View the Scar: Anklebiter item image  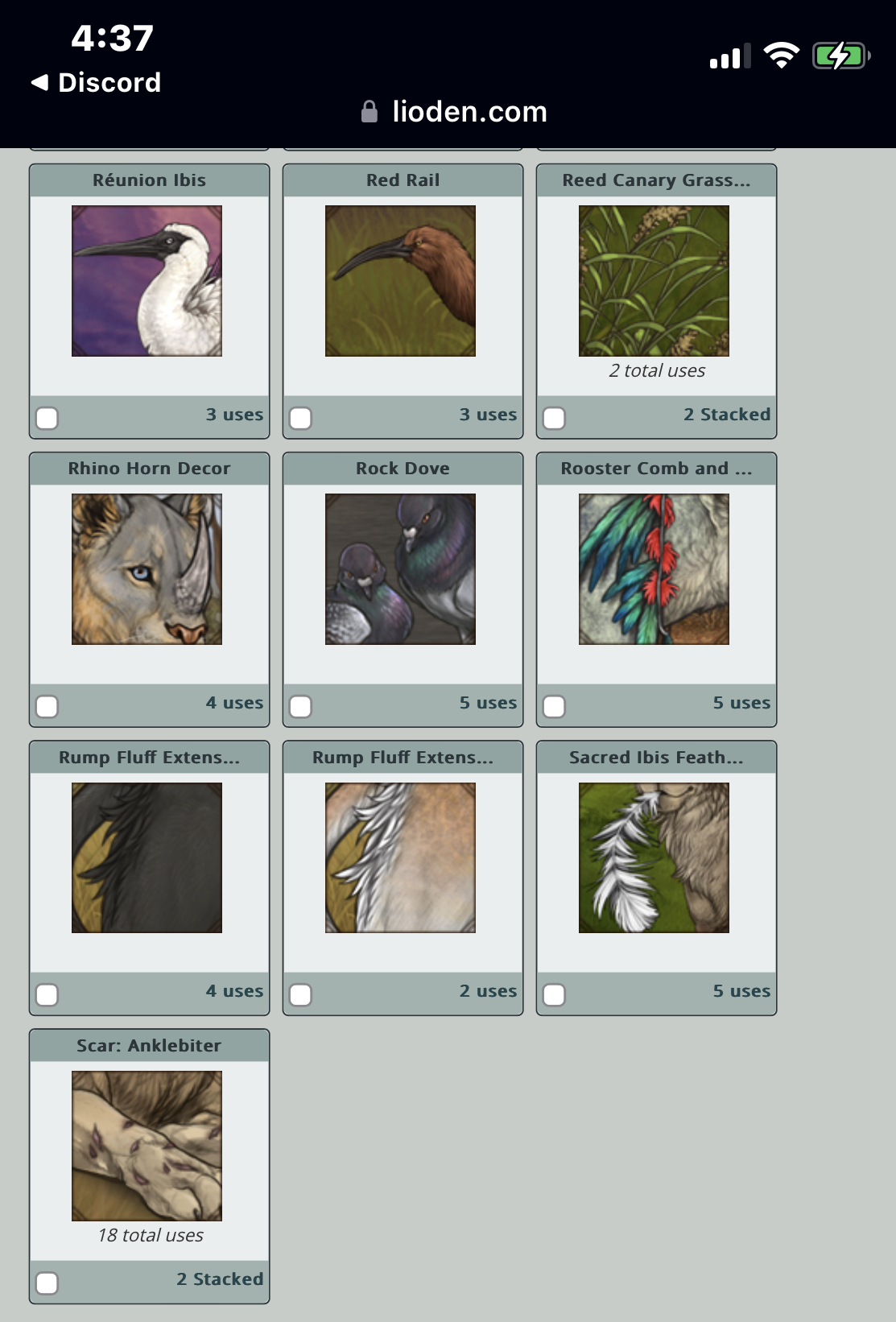147,1146
